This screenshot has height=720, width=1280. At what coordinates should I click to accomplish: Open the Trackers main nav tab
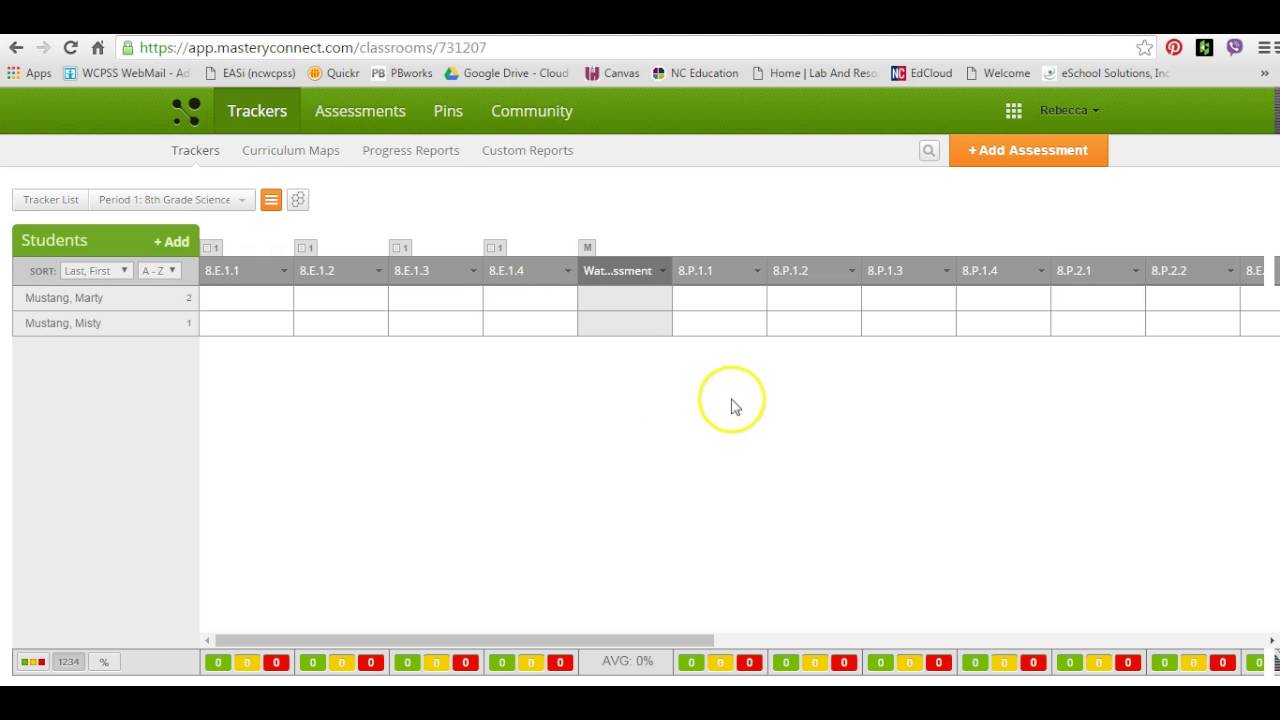(x=257, y=111)
